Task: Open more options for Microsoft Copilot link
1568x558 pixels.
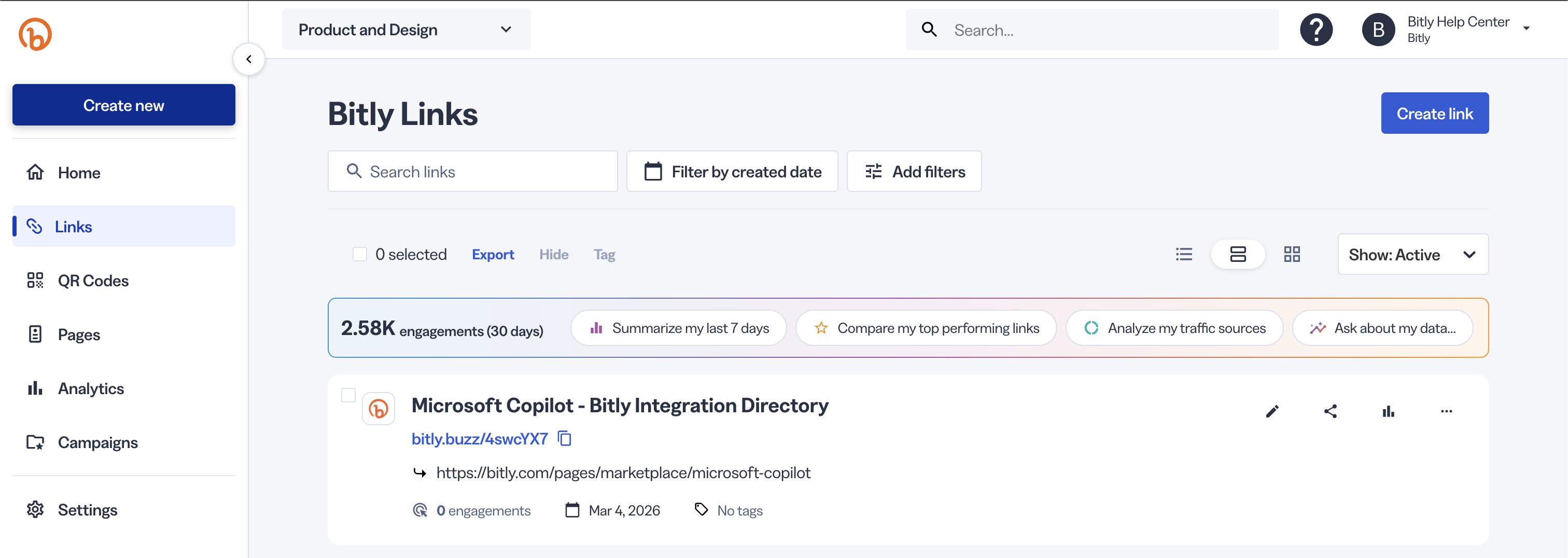Action: [x=1447, y=411]
